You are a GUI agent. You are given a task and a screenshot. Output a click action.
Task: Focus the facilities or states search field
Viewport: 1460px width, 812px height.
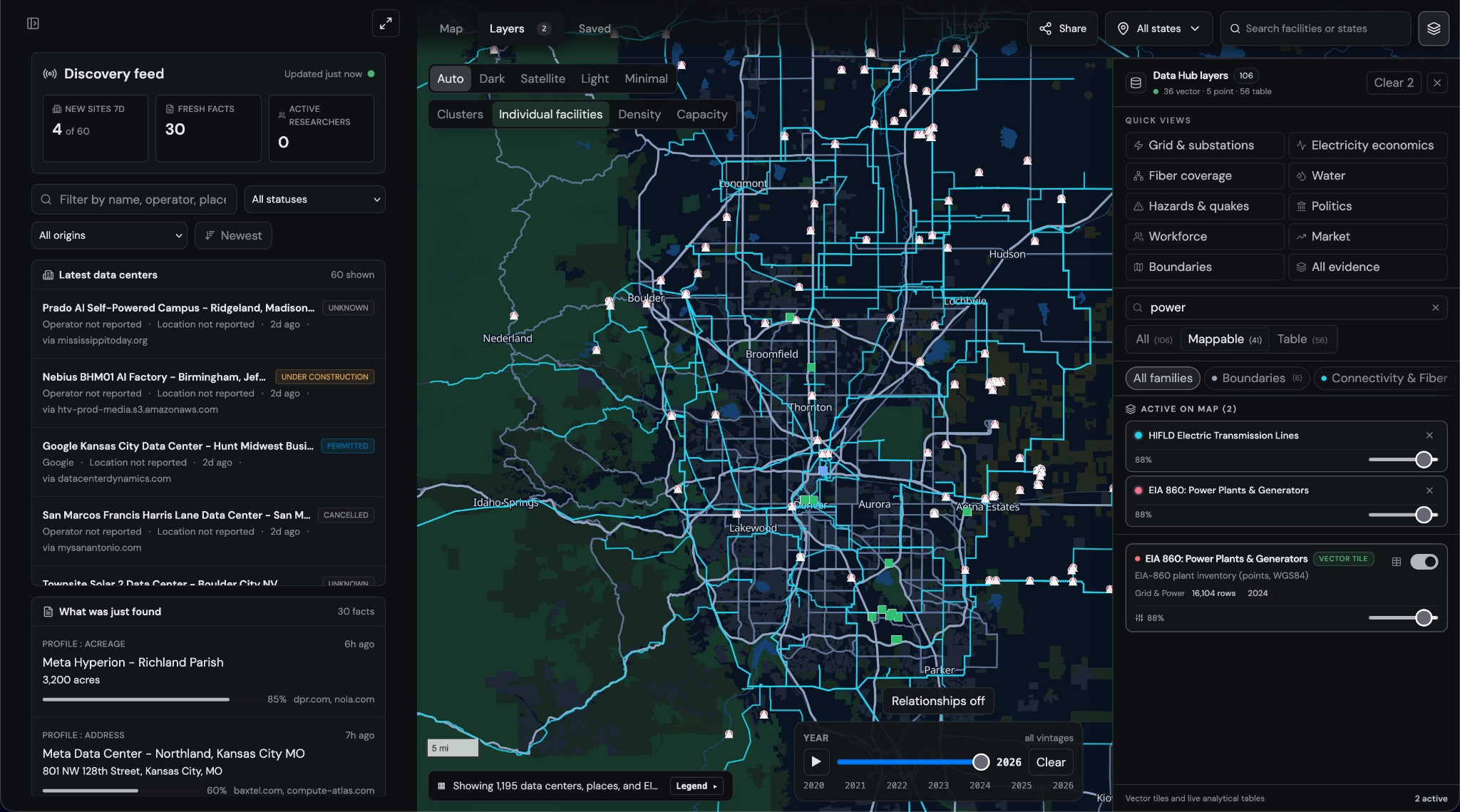[x=1315, y=29]
